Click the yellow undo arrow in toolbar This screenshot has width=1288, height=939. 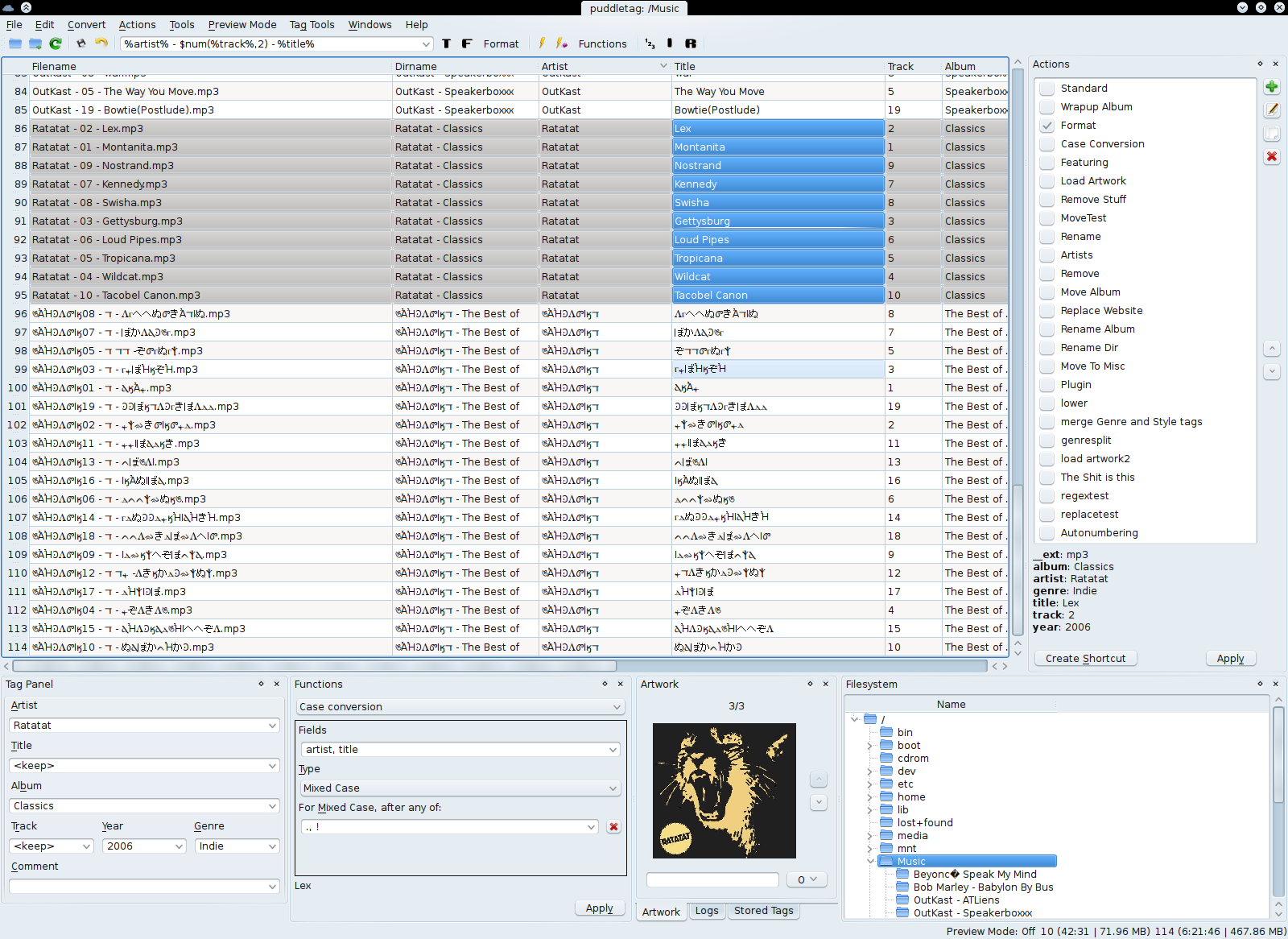(101, 43)
